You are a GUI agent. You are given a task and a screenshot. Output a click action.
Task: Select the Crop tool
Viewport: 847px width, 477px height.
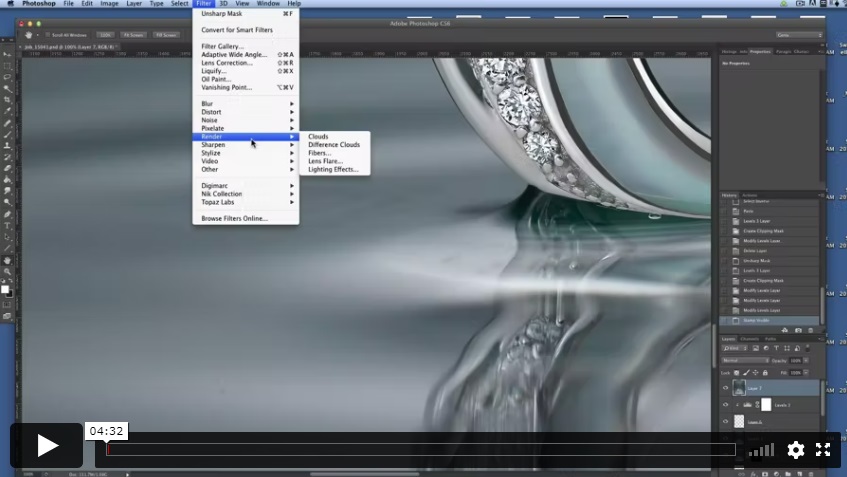point(7,100)
